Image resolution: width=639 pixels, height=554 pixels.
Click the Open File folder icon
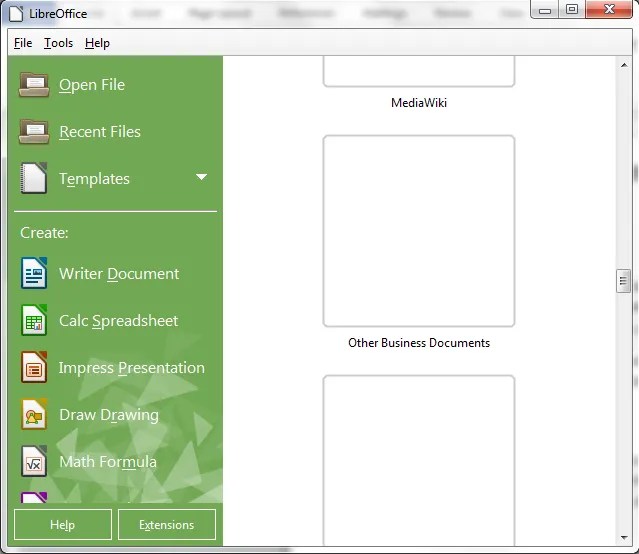pos(34,84)
